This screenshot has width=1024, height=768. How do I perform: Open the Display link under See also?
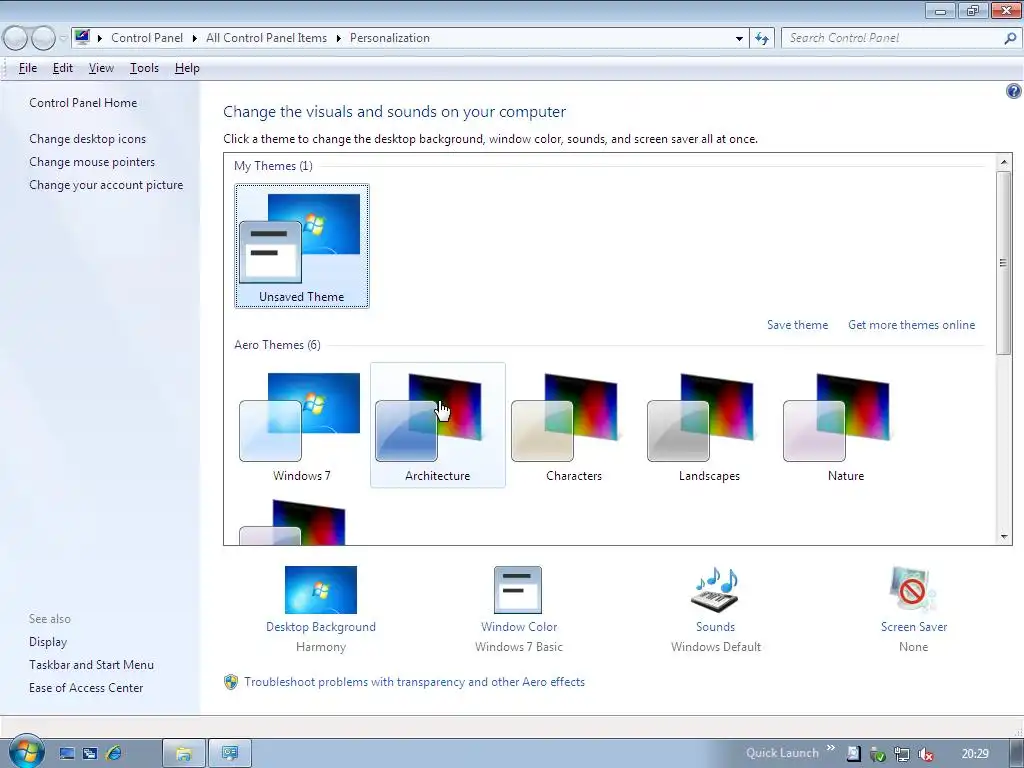(x=48, y=642)
